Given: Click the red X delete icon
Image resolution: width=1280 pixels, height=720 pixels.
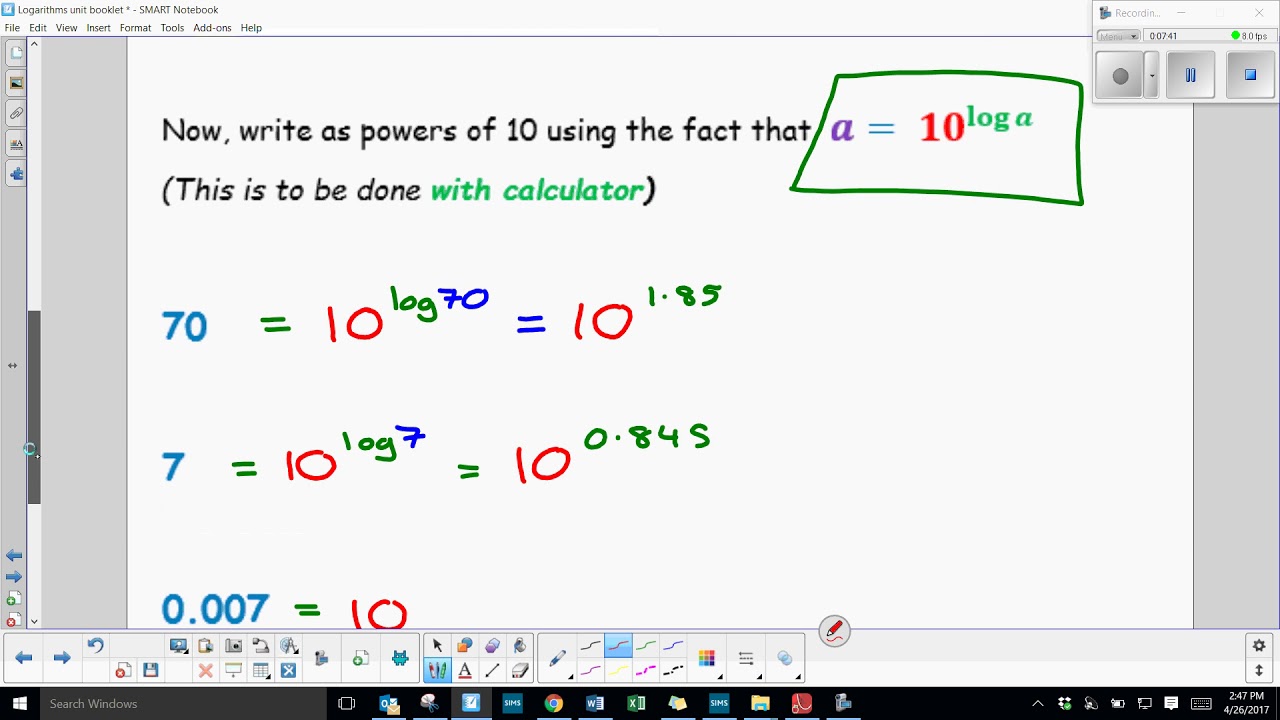Looking at the screenshot, I should pos(206,670).
